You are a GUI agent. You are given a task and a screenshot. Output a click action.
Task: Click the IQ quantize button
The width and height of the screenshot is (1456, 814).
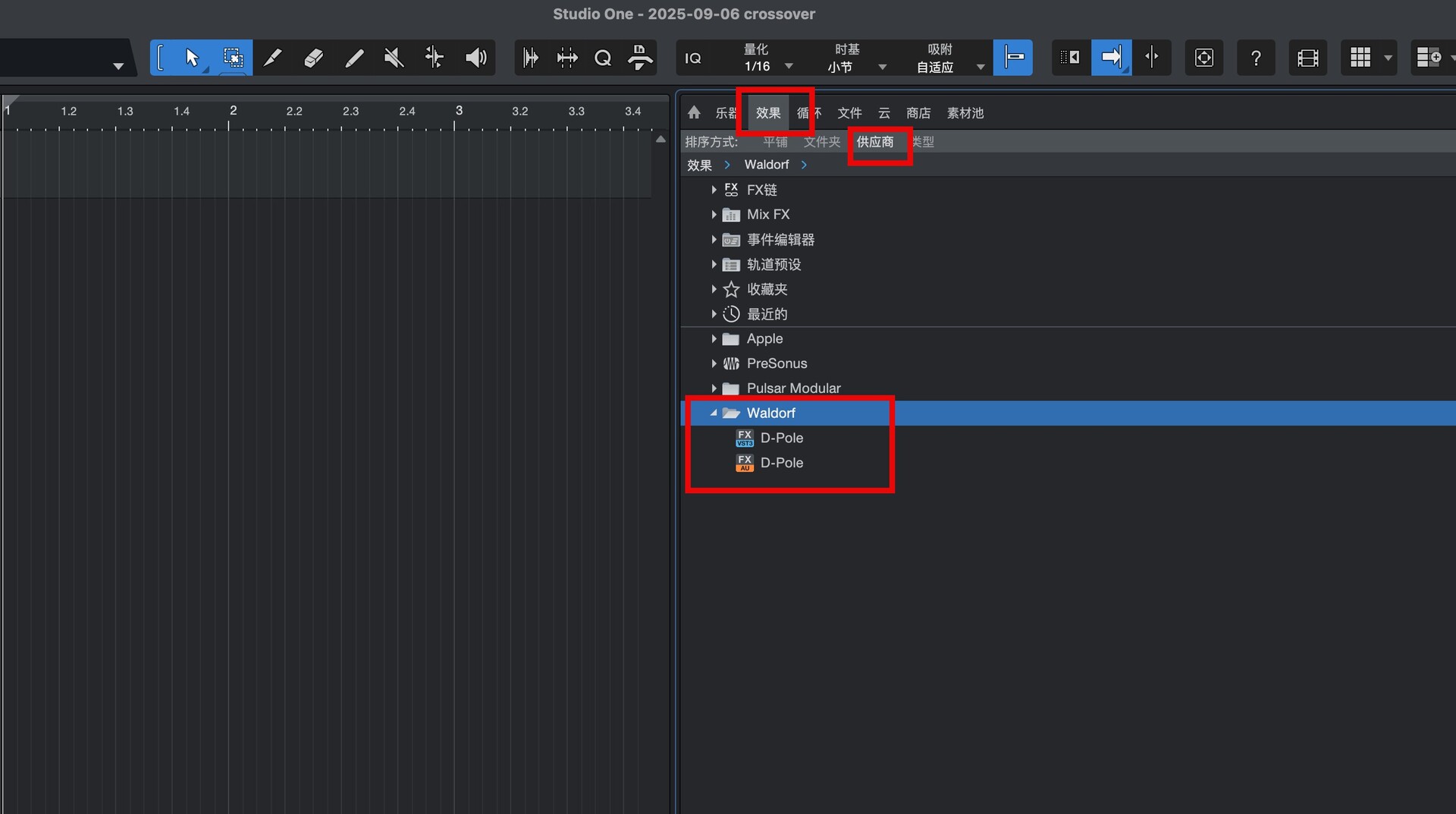[x=693, y=58]
